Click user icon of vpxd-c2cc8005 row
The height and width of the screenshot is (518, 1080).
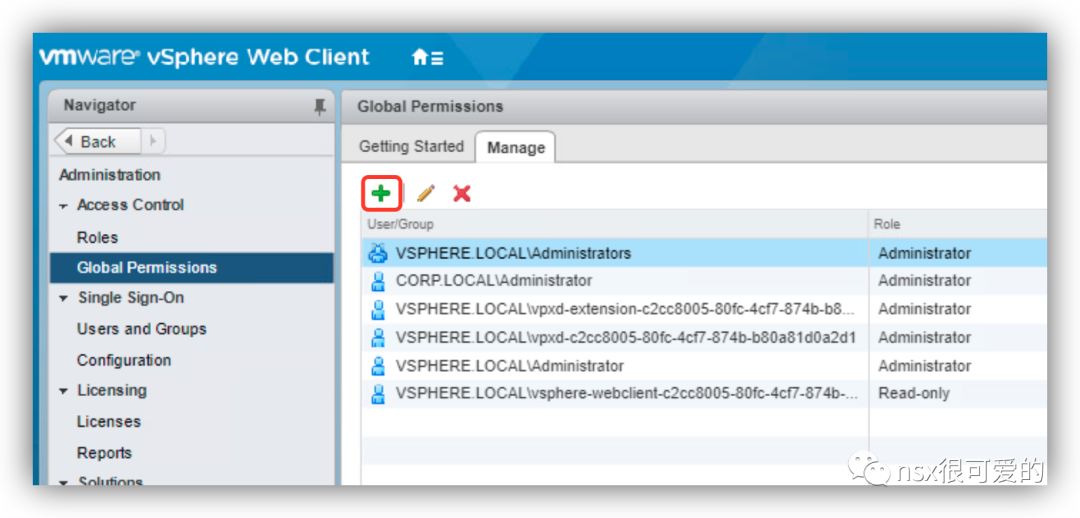pos(378,338)
